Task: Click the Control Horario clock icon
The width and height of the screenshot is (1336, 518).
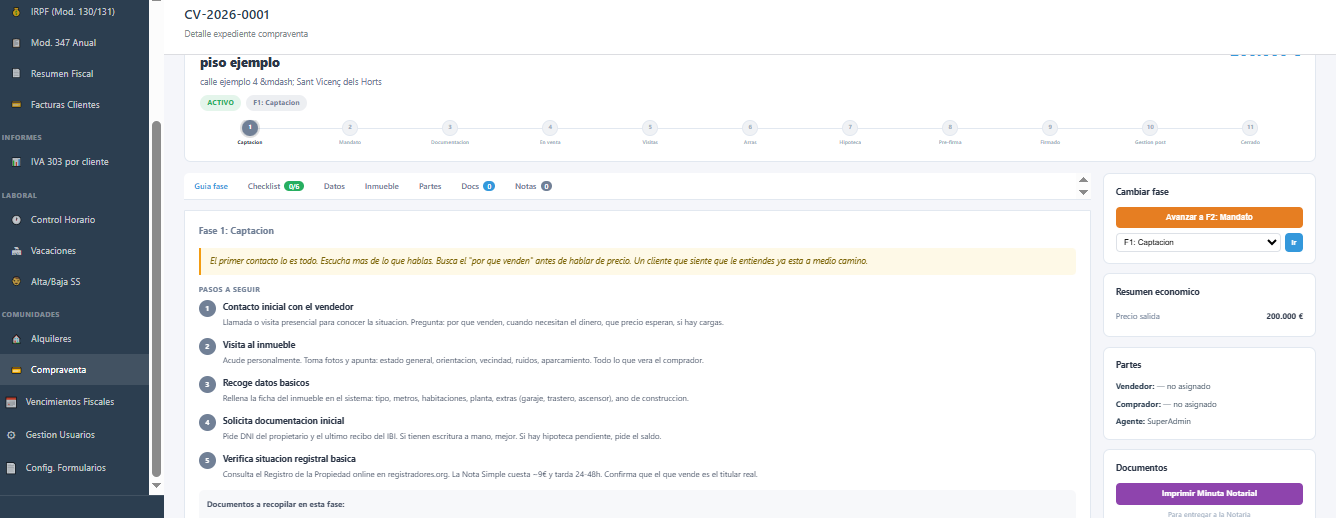Action: pyautogui.click(x=17, y=220)
